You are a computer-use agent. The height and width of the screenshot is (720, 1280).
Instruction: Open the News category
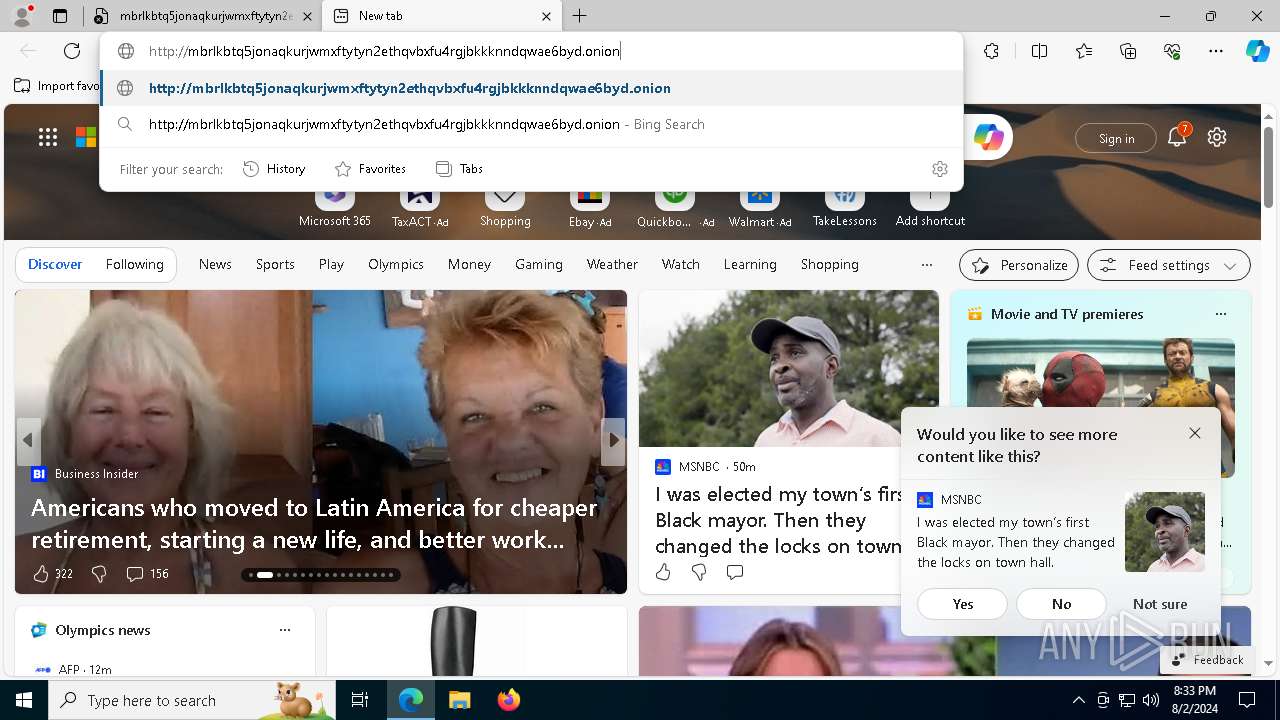point(215,264)
